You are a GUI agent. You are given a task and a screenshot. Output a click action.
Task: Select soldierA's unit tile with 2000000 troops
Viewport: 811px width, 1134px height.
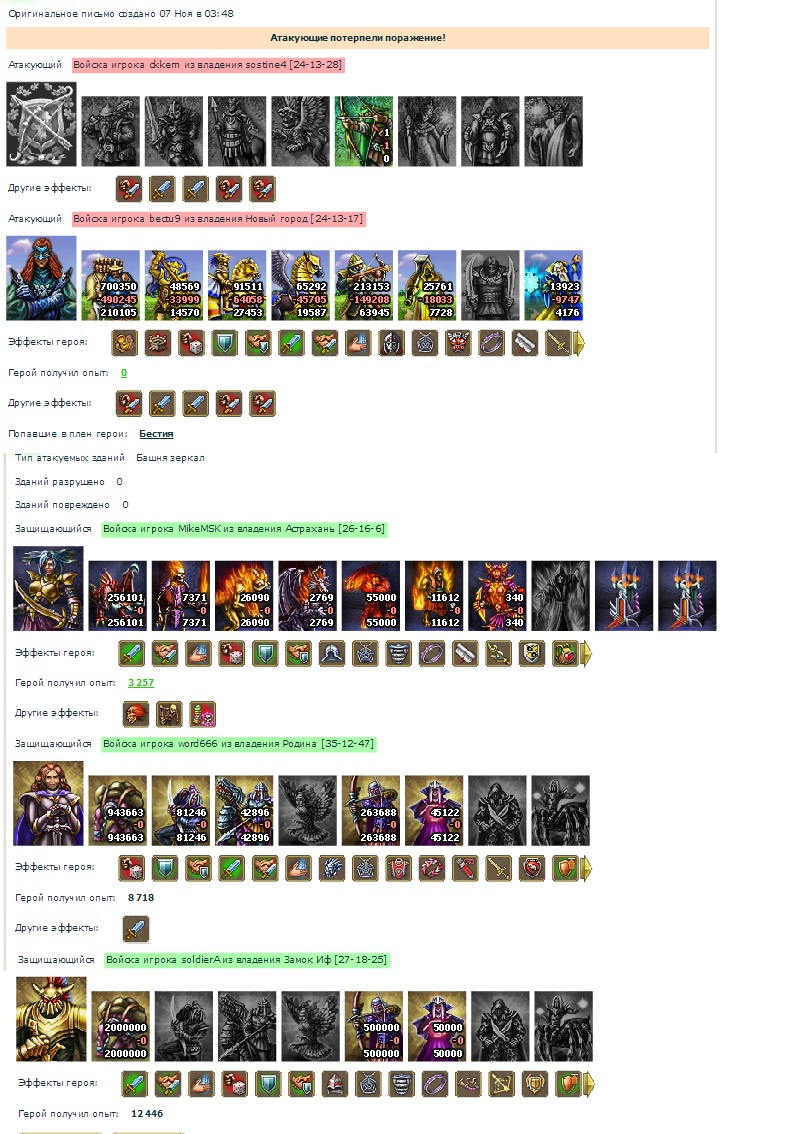click(121, 1026)
